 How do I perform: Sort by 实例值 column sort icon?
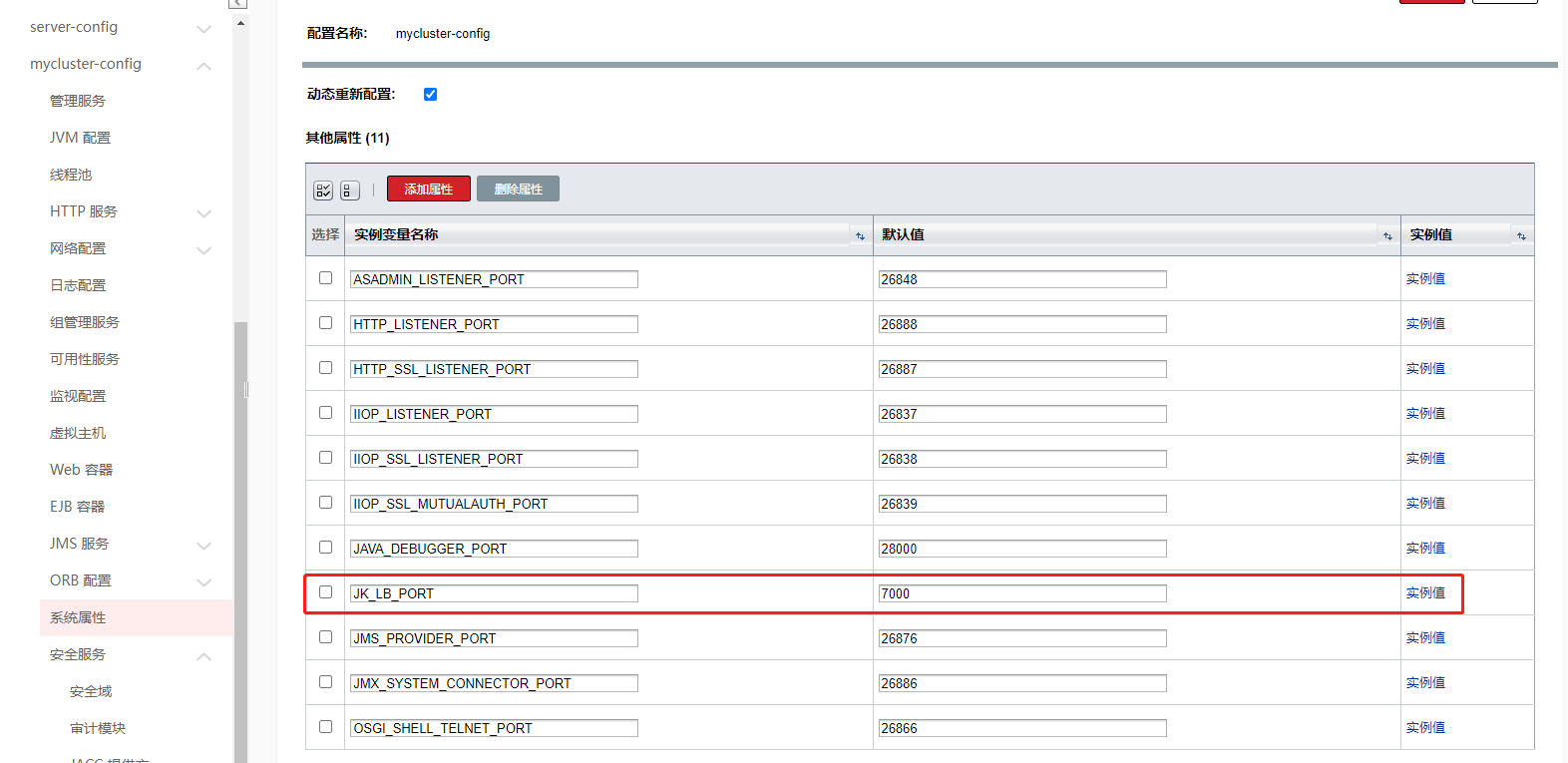click(x=1521, y=236)
